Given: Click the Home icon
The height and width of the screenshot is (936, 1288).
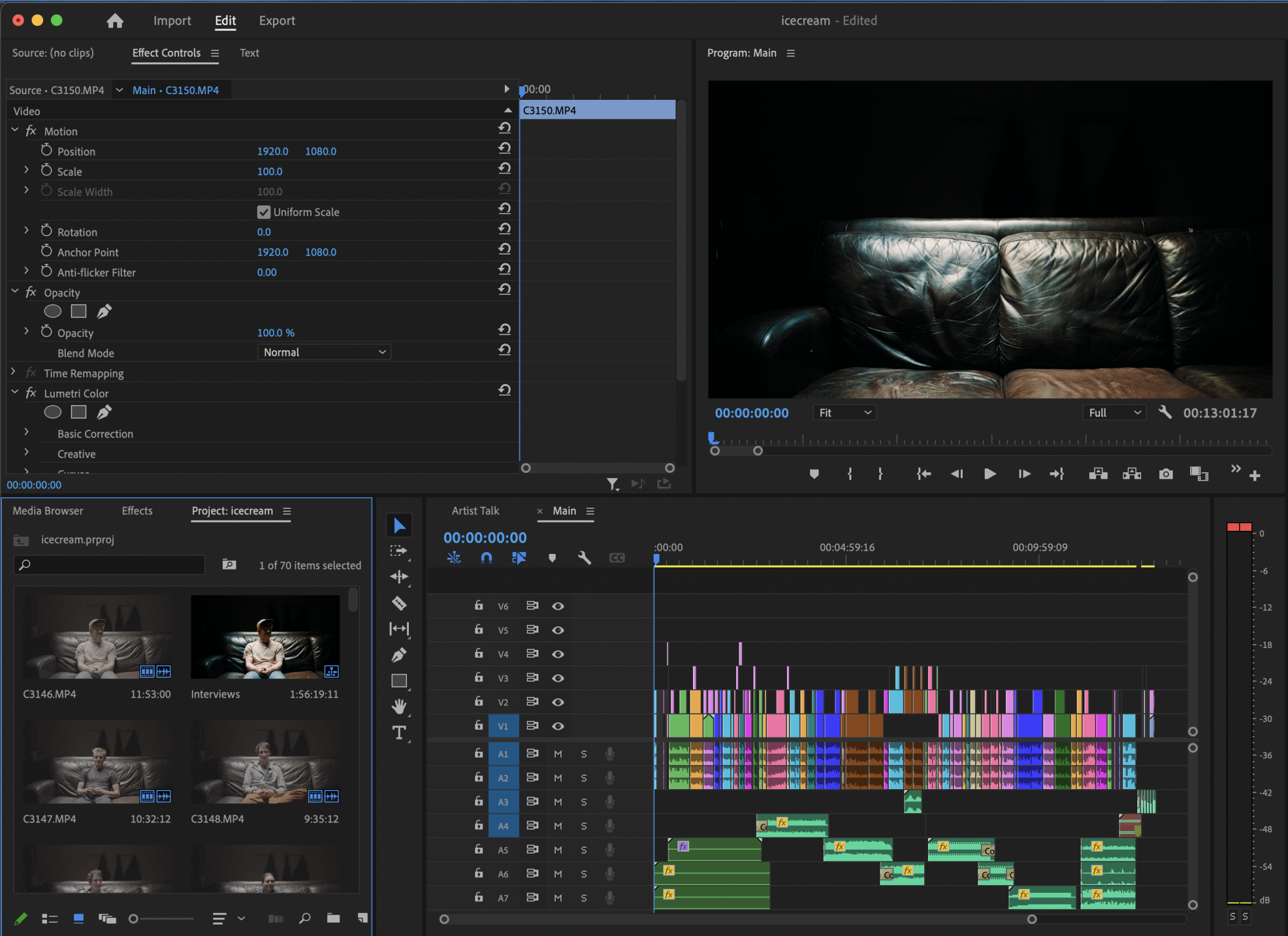Looking at the screenshot, I should click(115, 21).
